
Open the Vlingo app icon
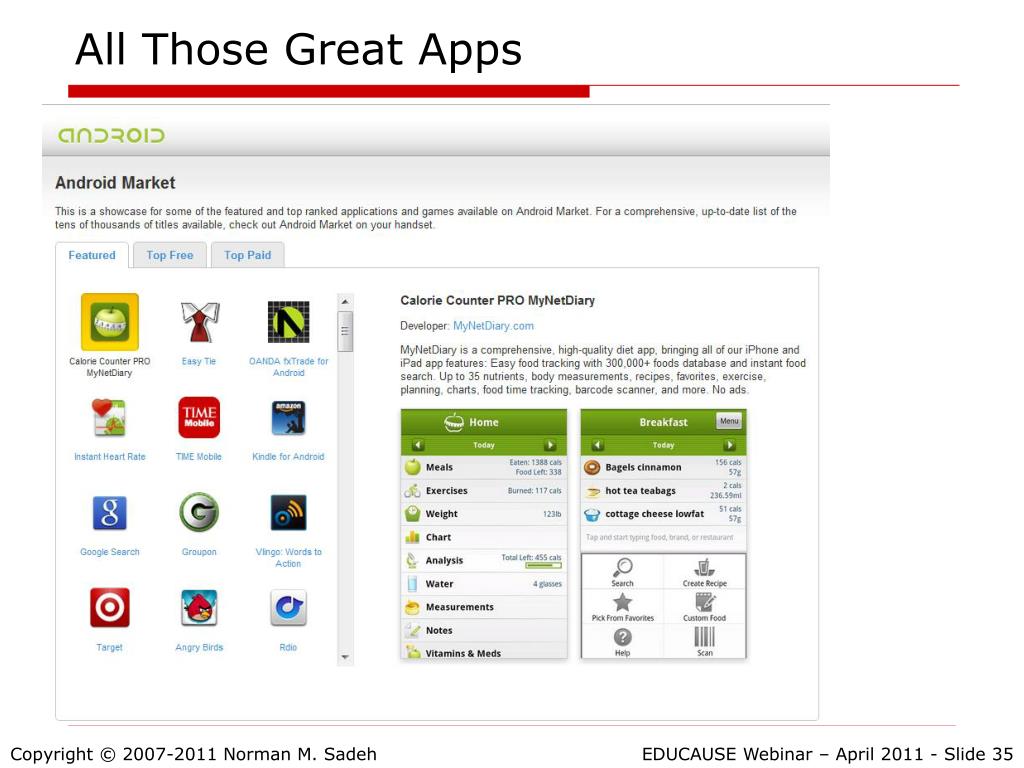[289, 513]
